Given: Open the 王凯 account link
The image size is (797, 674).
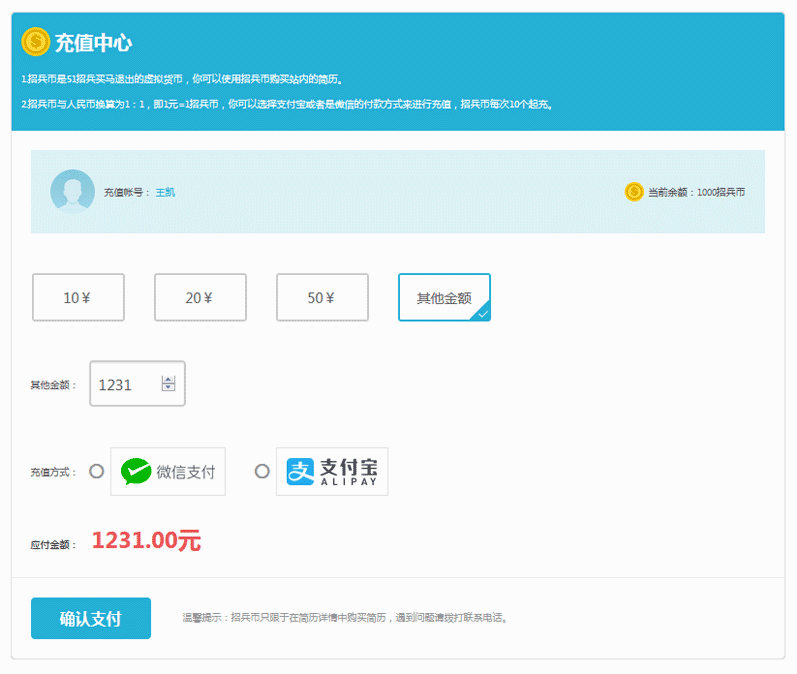Looking at the screenshot, I should click(165, 192).
